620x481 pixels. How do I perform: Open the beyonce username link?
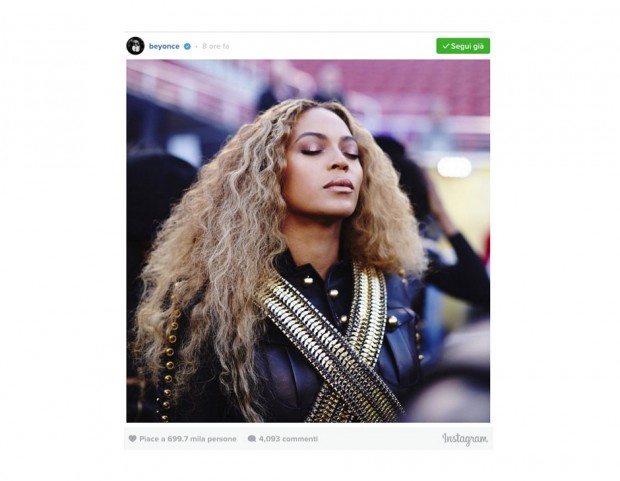pyautogui.click(x=164, y=46)
